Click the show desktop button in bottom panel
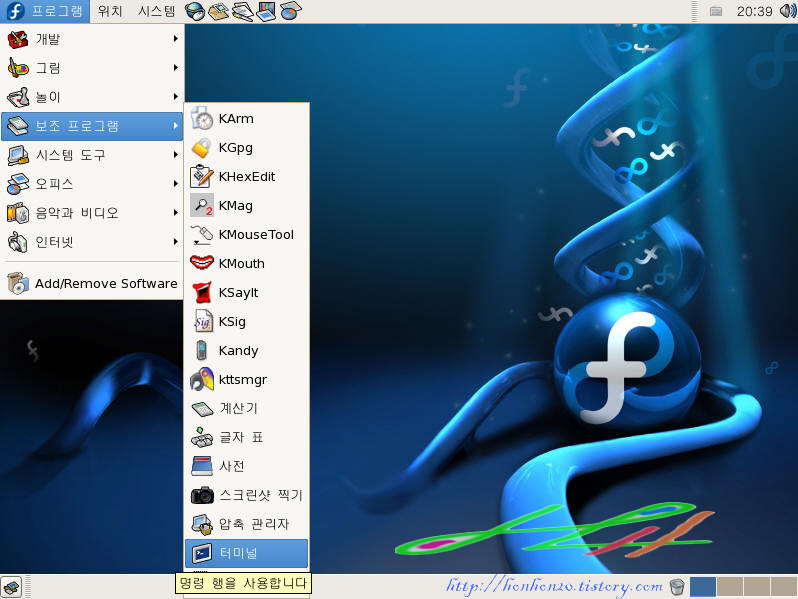 [x=11, y=587]
